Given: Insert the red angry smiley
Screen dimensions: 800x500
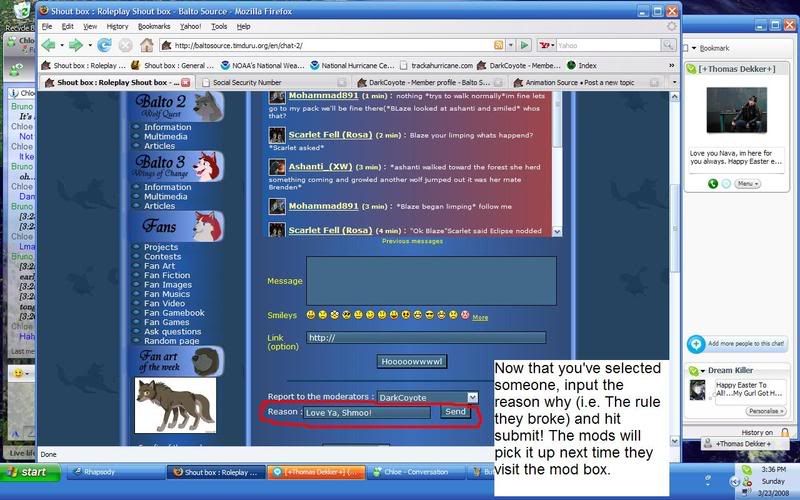Looking at the screenshot, I should [465, 315].
